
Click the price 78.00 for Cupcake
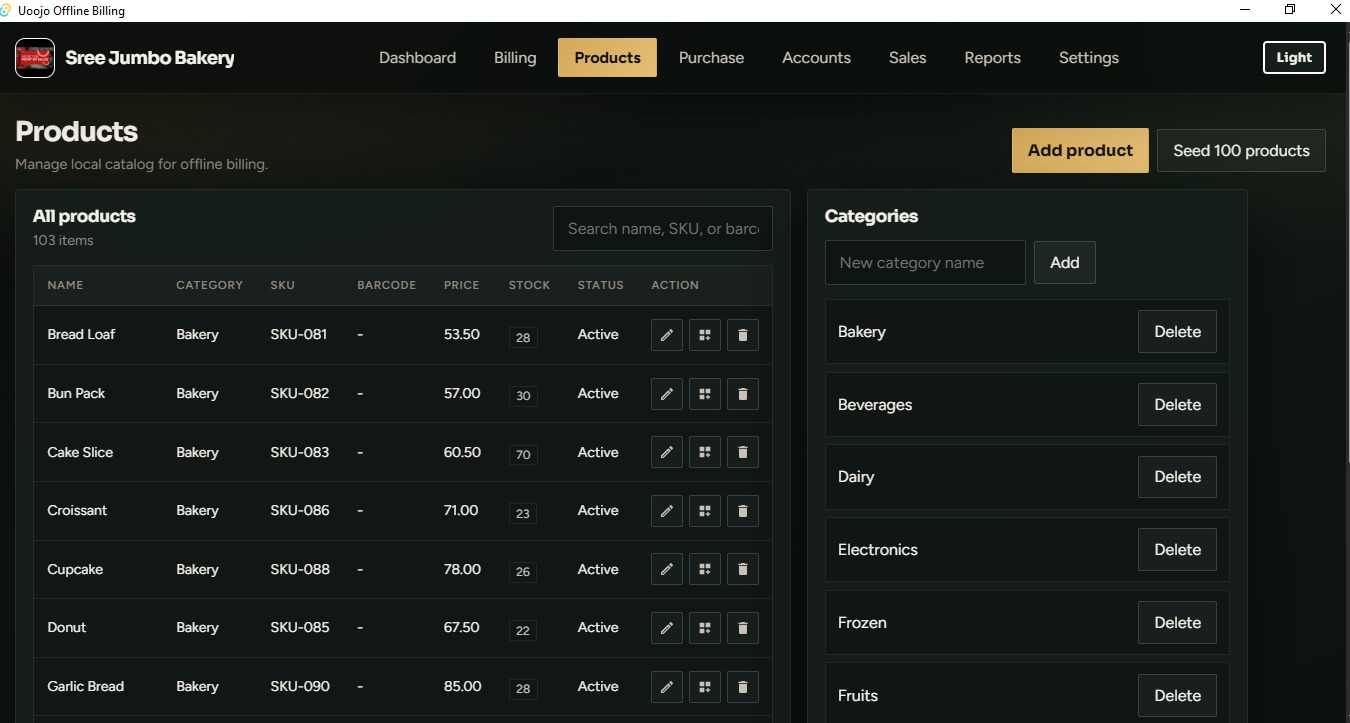click(x=462, y=569)
